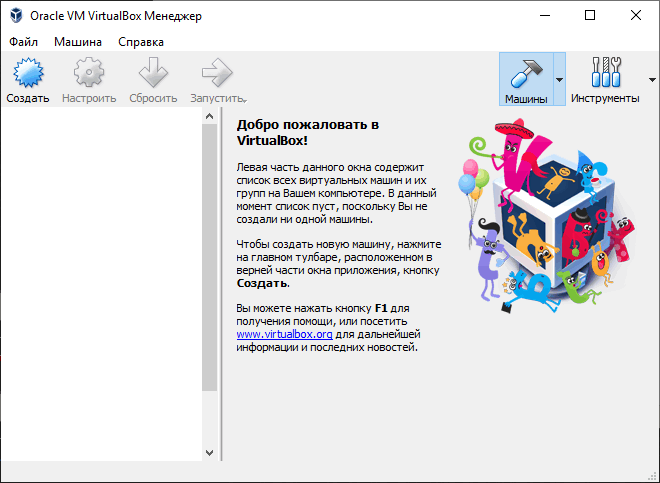Expand the dropdown arrow next to Машины
The image size is (660, 483).
tap(559, 79)
